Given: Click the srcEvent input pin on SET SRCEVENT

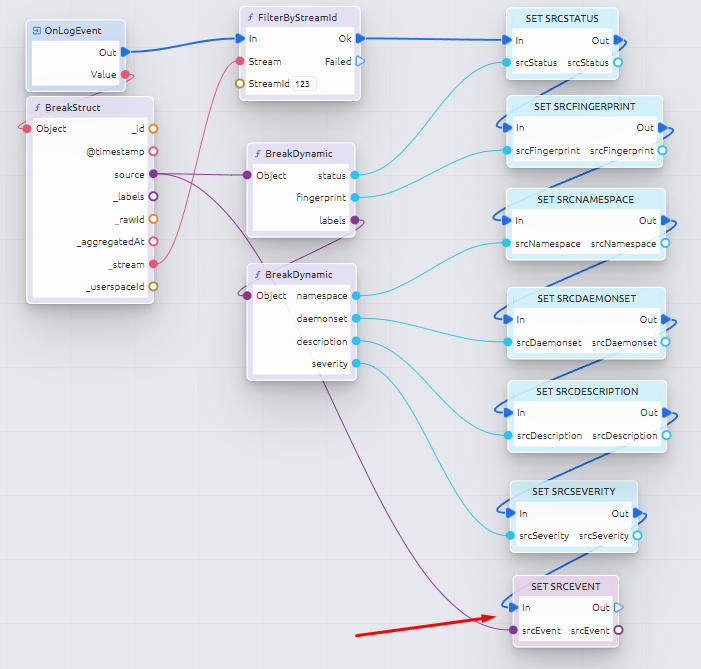Looking at the screenshot, I should click(513, 630).
